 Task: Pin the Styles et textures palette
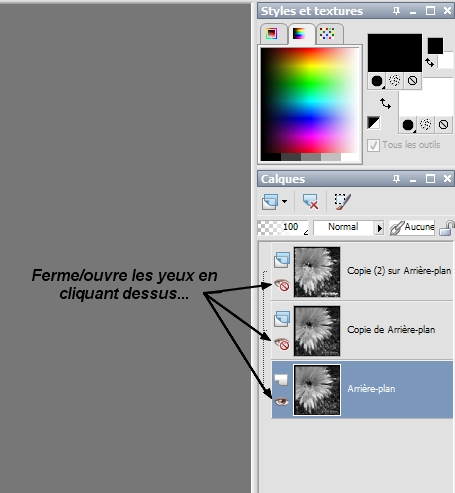coord(396,11)
